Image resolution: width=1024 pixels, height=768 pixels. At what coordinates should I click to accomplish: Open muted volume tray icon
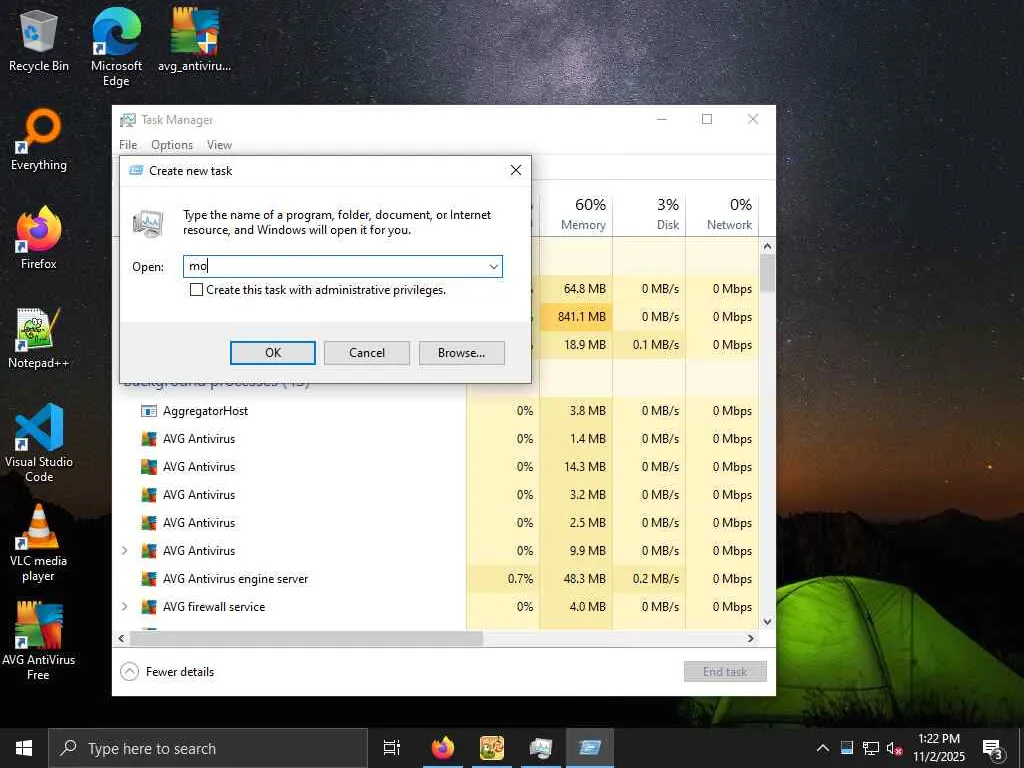pos(894,748)
